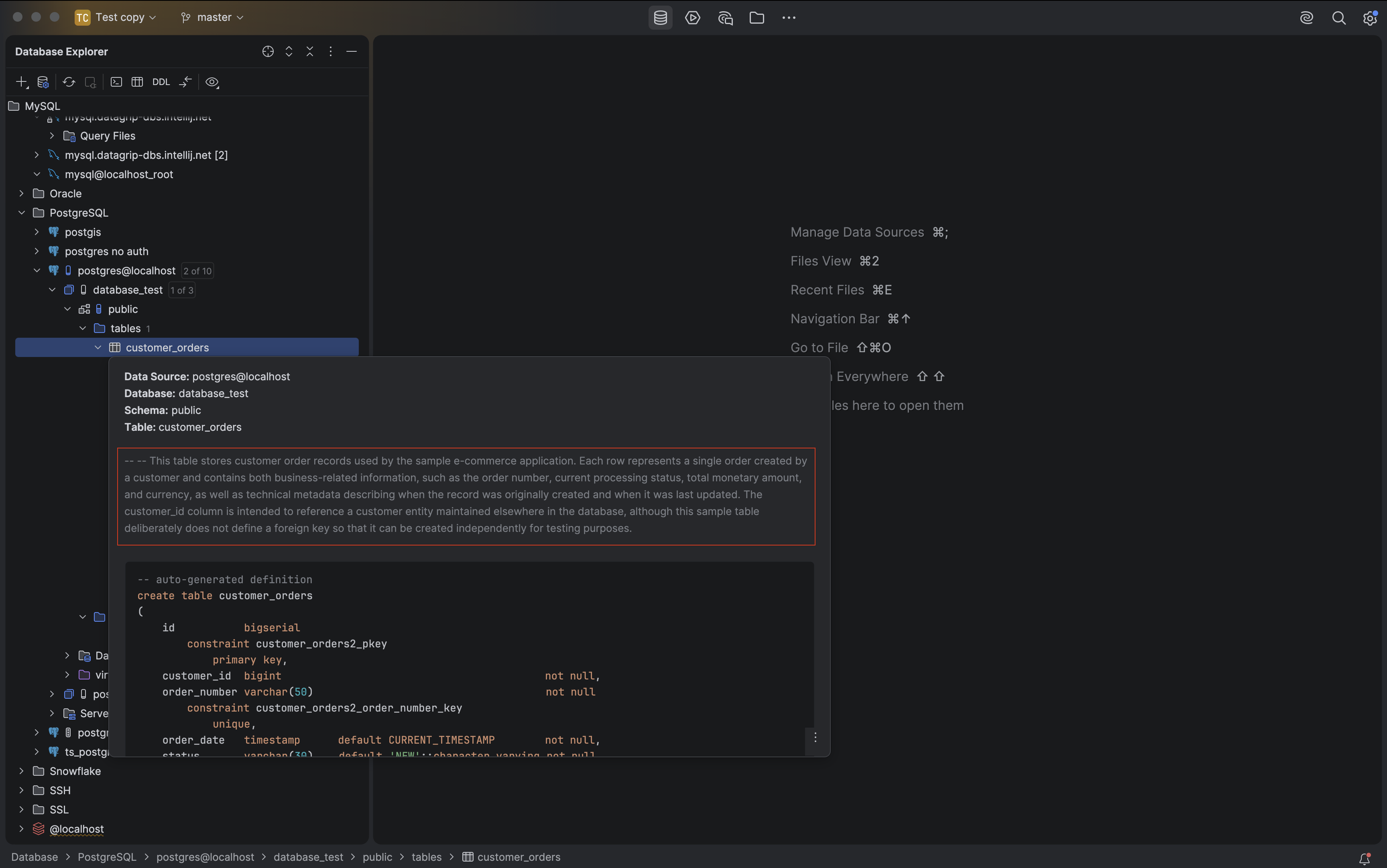Collapse the database_test node
This screenshot has height=868, width=1387.
tap(52, 290)
